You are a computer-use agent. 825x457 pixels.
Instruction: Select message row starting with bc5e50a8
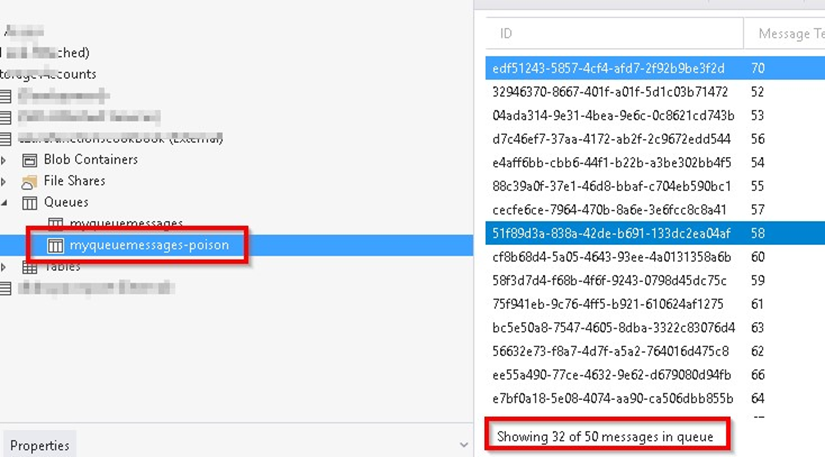tap(608, 327)
